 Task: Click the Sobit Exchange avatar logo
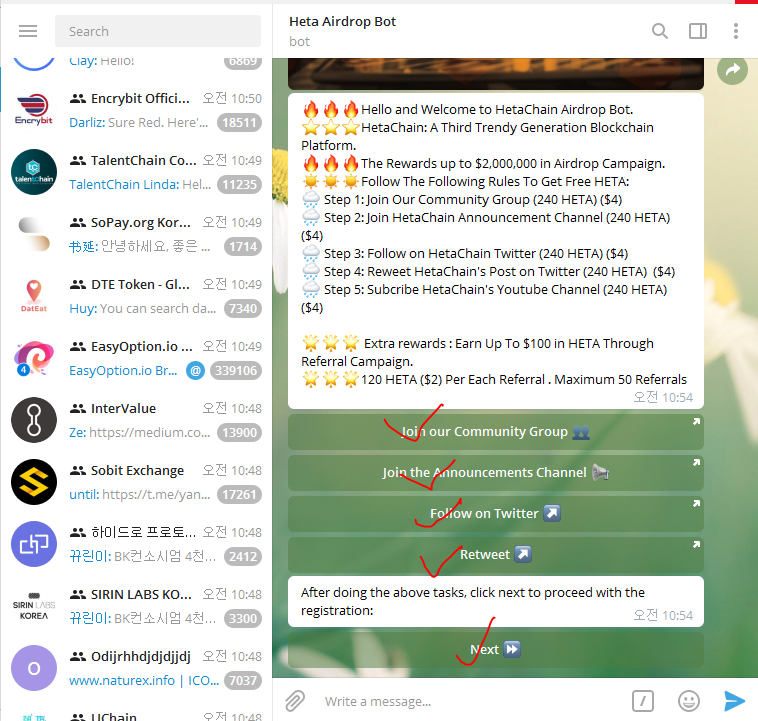pos(34,482)
